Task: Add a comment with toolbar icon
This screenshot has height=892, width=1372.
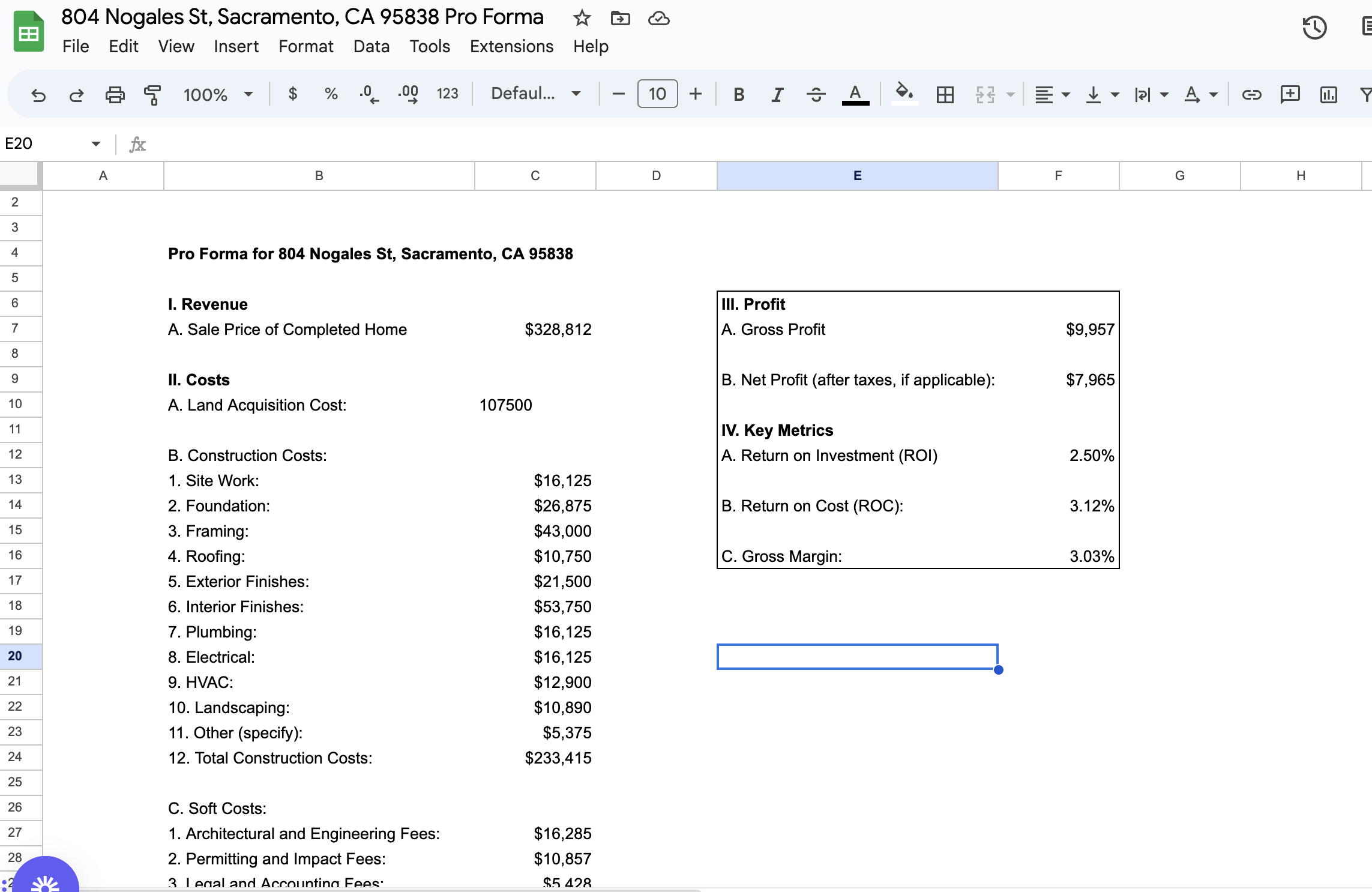Action: 1290,94
